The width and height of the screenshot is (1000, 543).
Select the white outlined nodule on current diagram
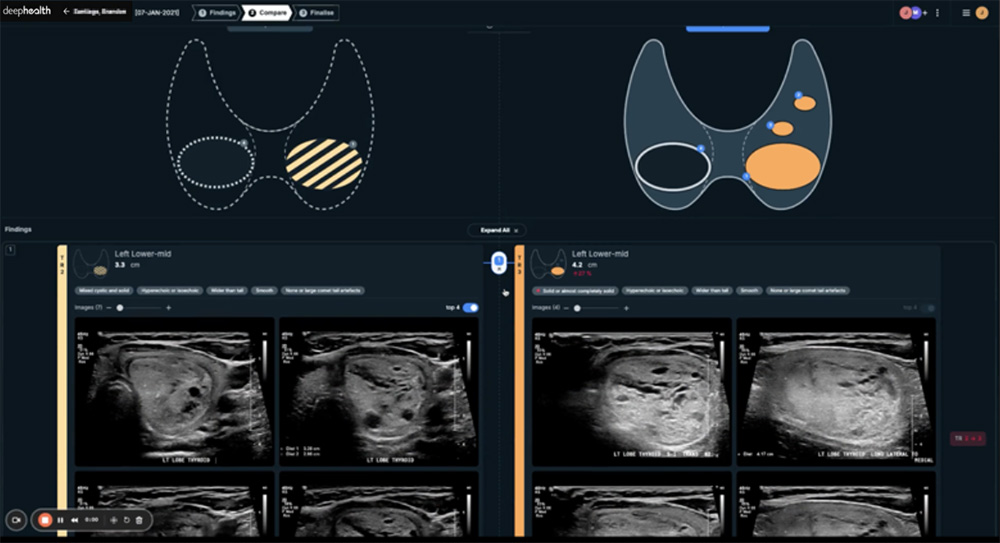coord(673,167)
